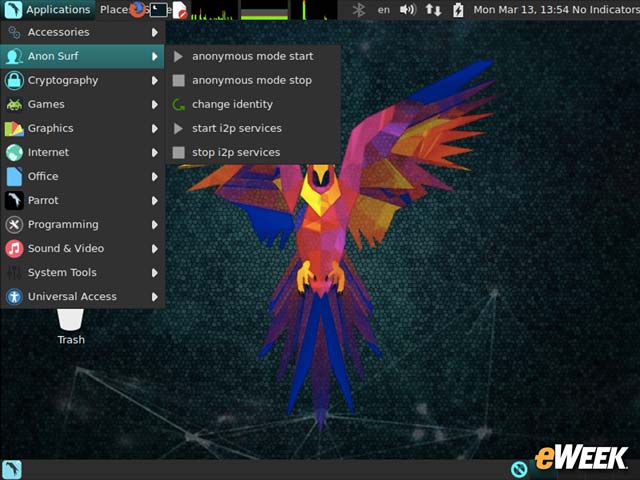Click the System Tools sliders icon

click(14, 273)
